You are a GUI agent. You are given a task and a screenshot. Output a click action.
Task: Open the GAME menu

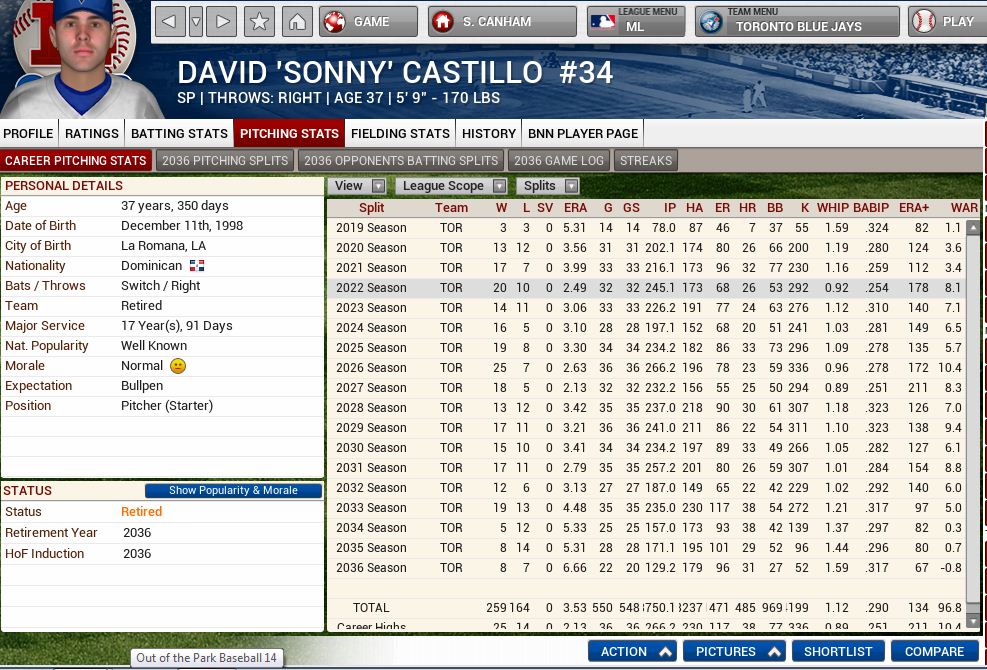(x=368, y=21)
